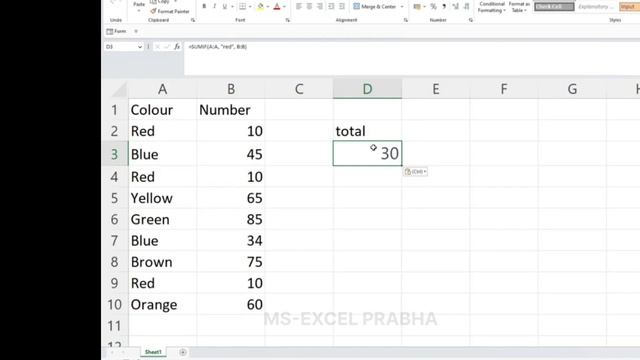Select row 5 header
The image size is (640, 360).
(114, 198)
